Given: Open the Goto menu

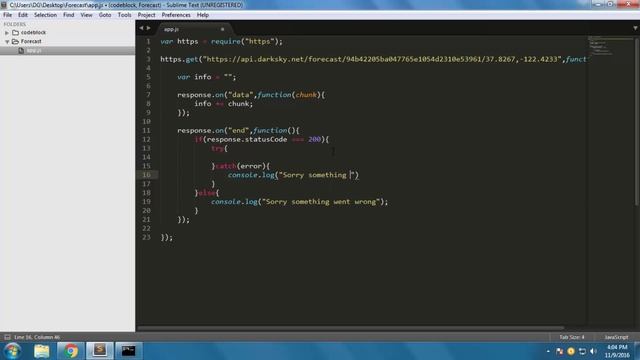Looking at the screenshot, I should click(105, 15).
